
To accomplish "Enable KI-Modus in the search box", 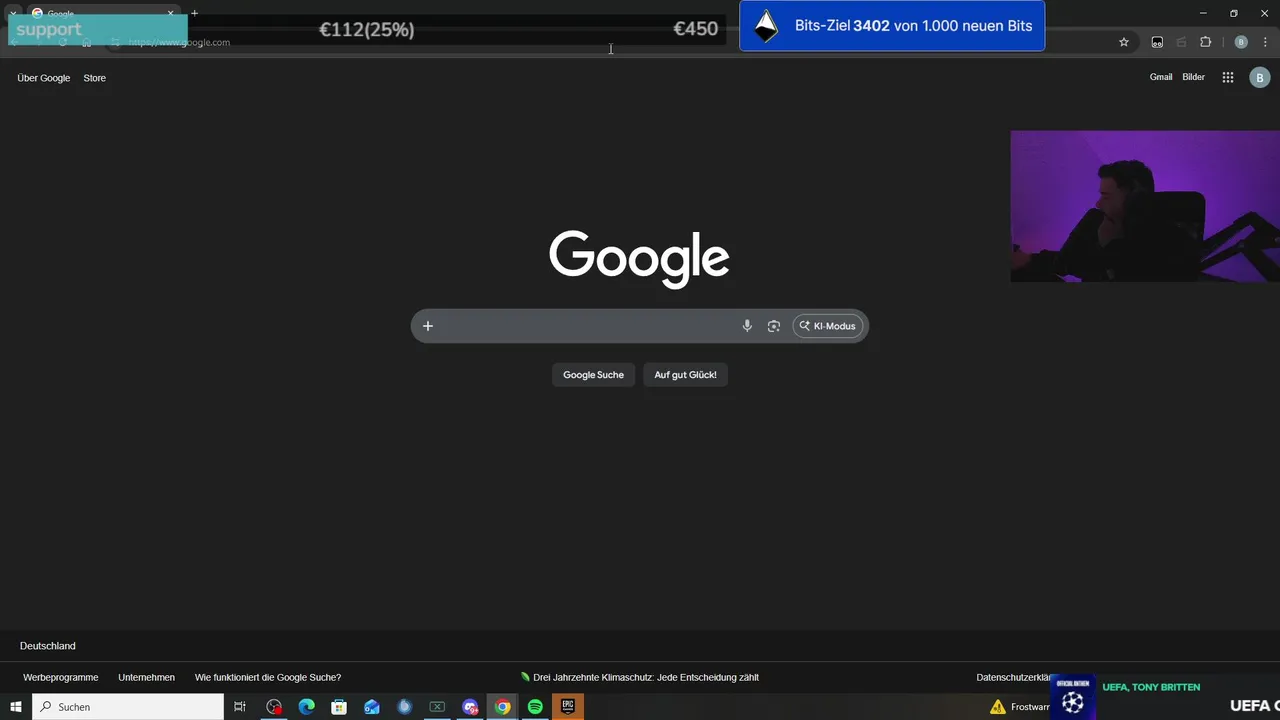I will coord(828,326).
